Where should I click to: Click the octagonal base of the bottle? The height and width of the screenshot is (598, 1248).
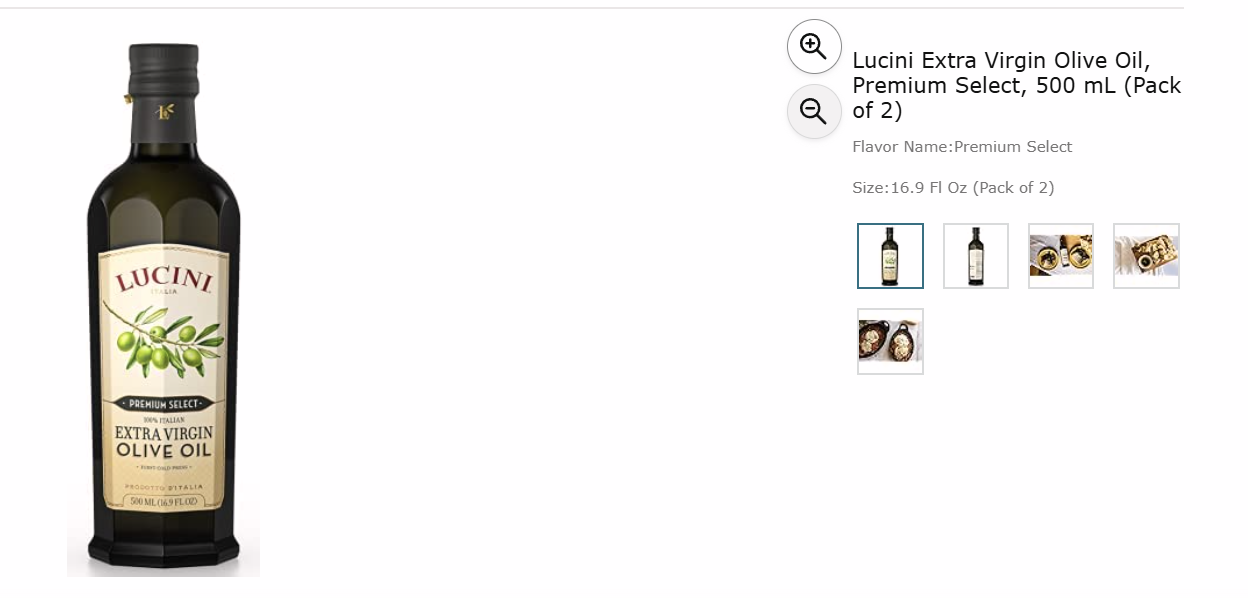coord(164,550)
